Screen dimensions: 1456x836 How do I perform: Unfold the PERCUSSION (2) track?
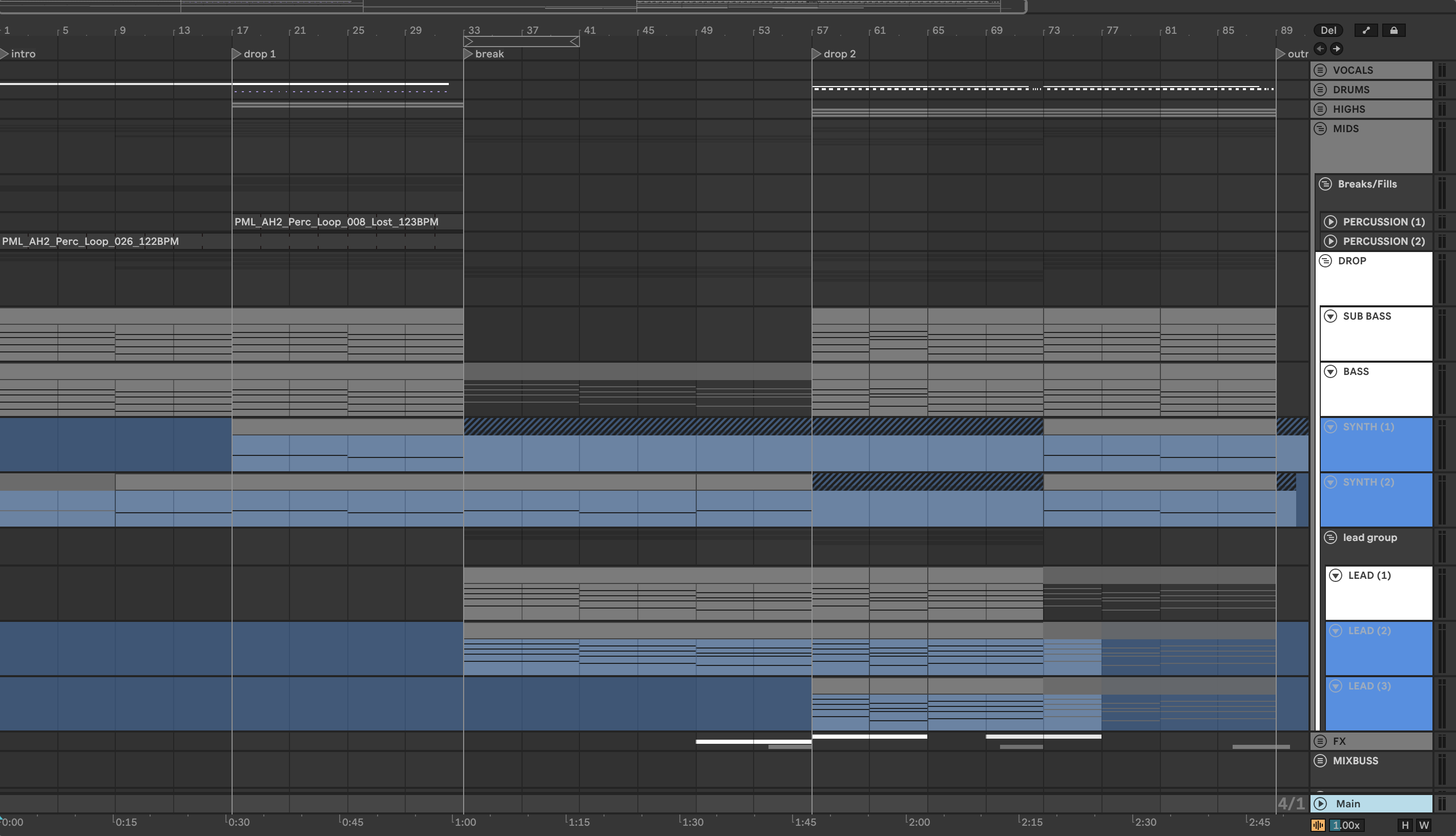[x=1330, y=241]
